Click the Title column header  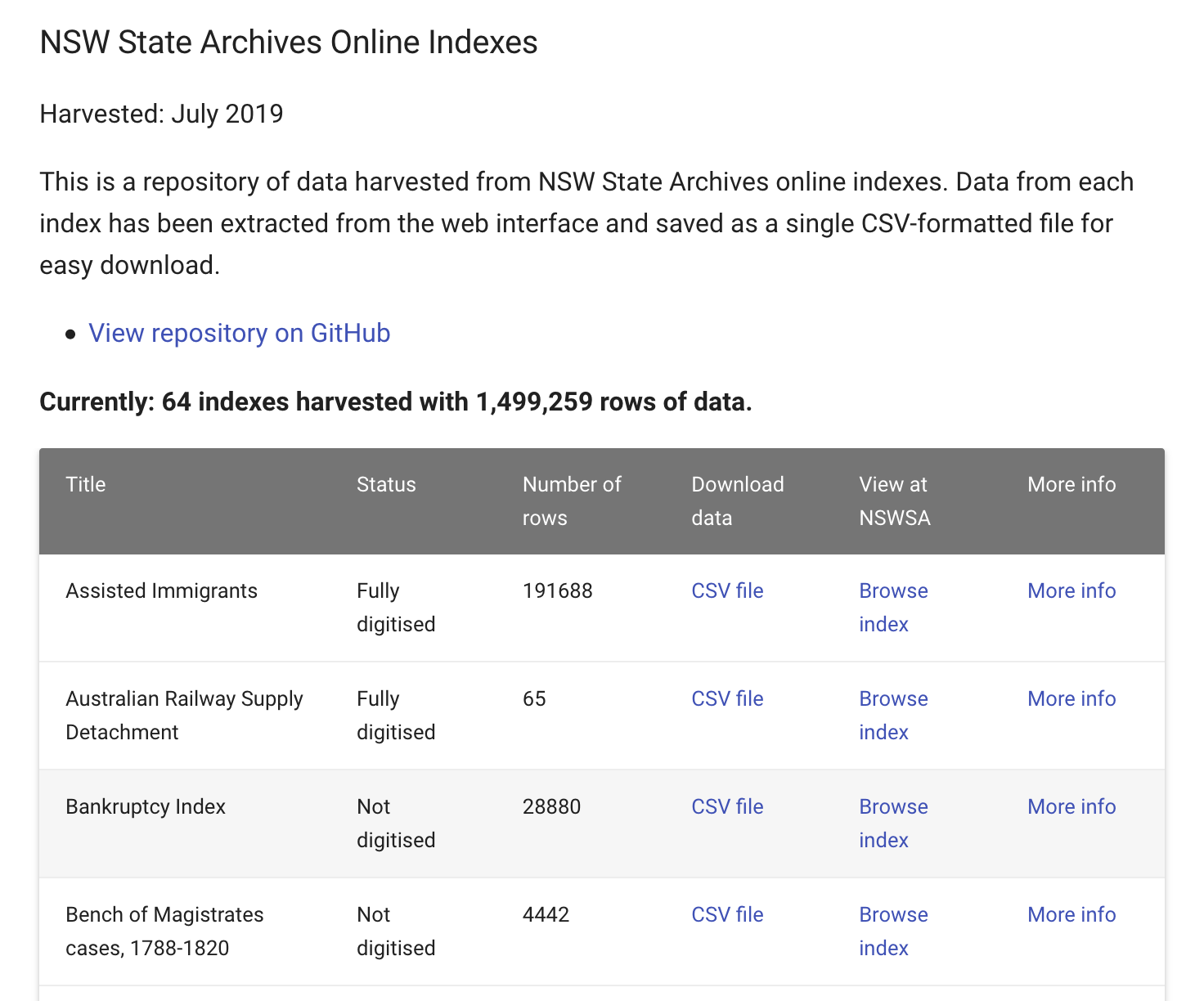pos(86,485)
